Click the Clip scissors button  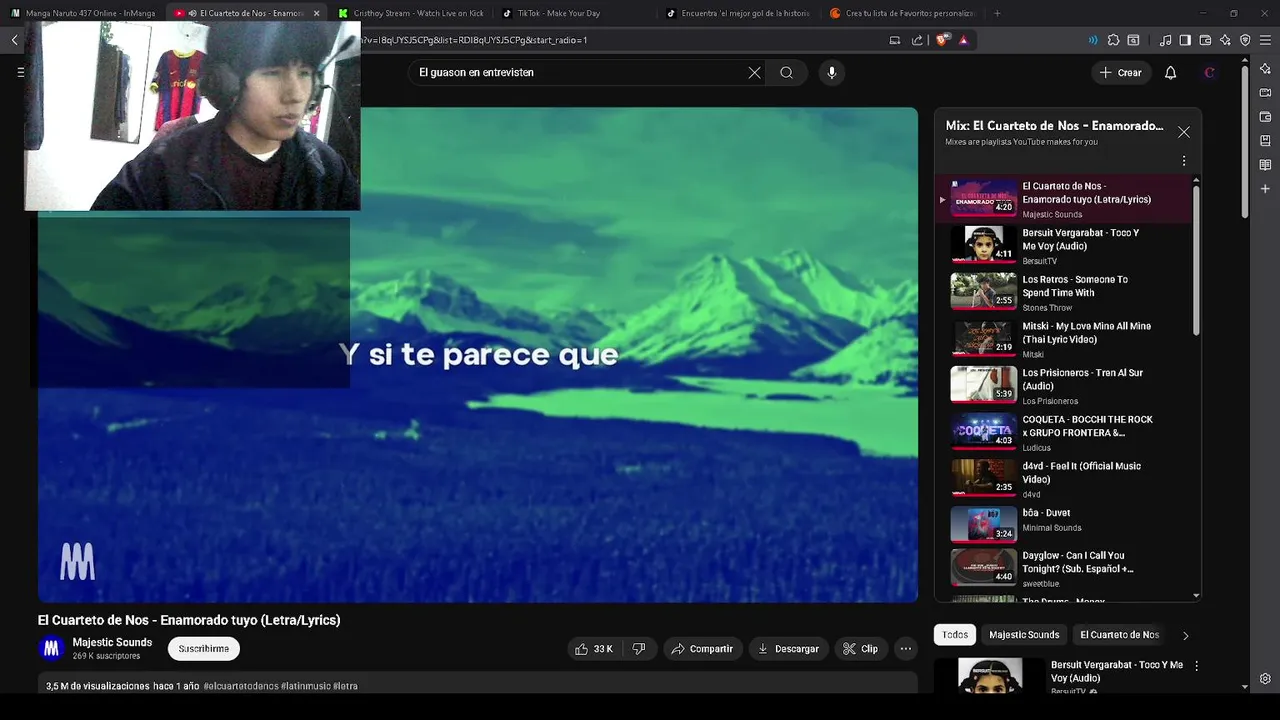coord(860,649)
